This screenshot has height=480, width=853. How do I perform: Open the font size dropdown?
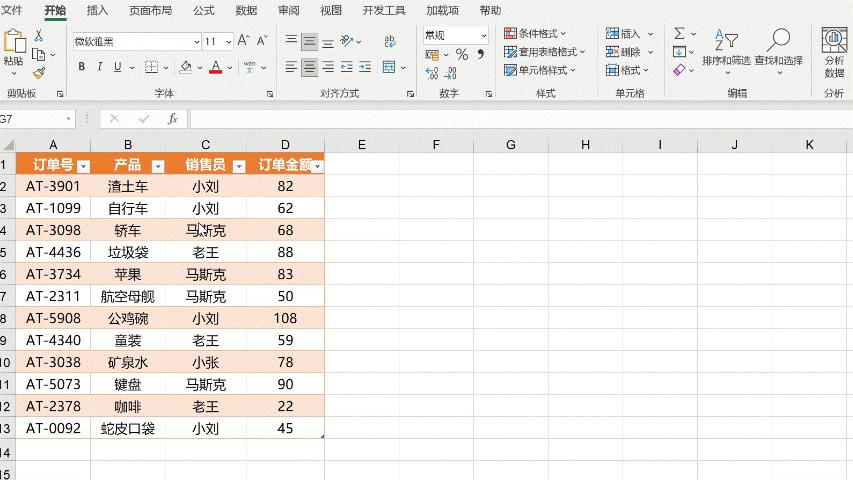click(x=228, y=41)
